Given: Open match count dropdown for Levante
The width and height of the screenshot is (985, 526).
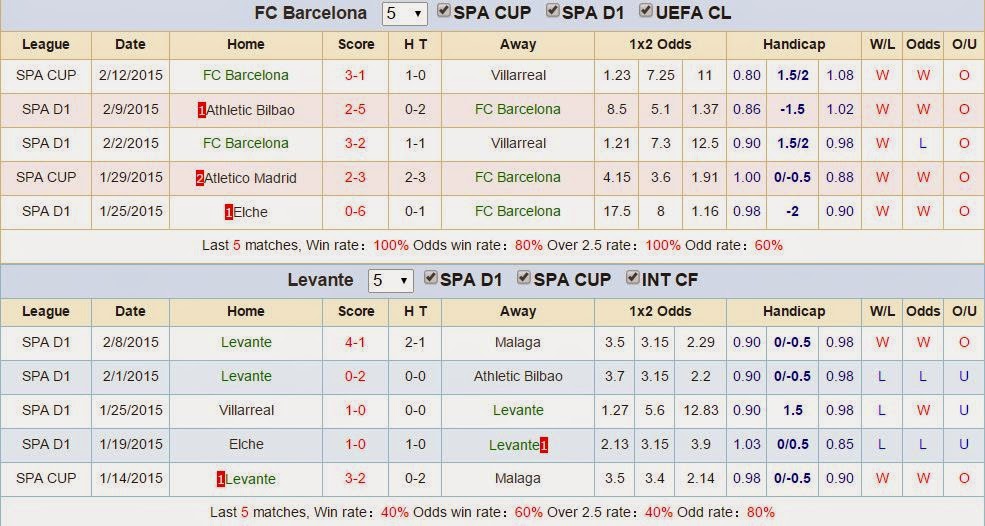Looking at the screenshot, I should coord(391,281).
